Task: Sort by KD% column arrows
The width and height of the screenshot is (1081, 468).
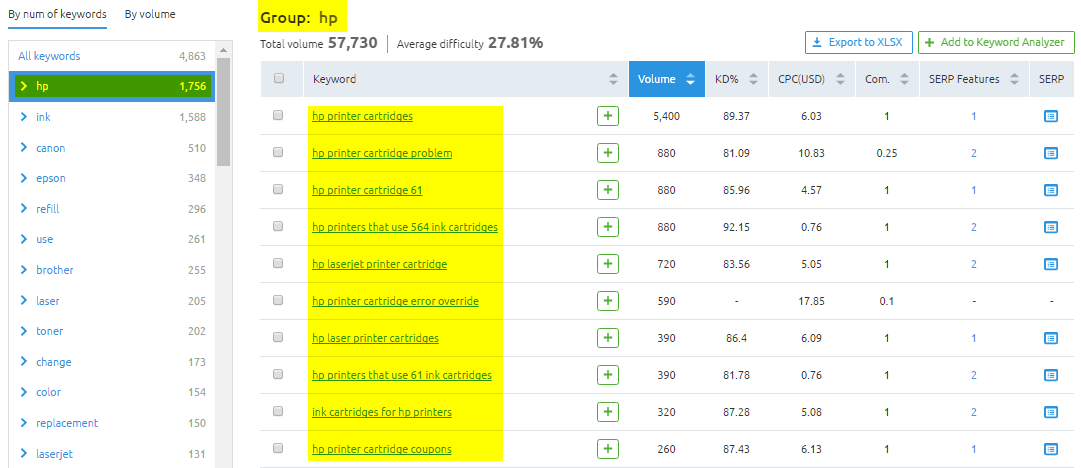Action: point(754,79)
